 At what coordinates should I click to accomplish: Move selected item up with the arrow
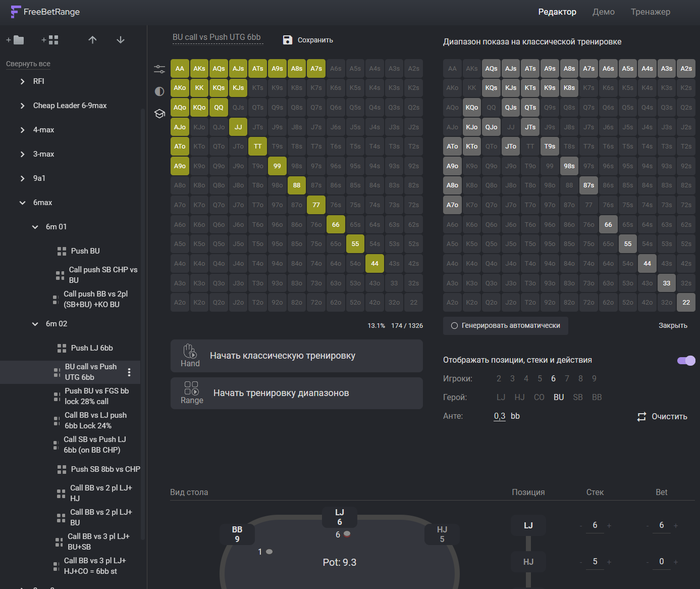point(92,40)
